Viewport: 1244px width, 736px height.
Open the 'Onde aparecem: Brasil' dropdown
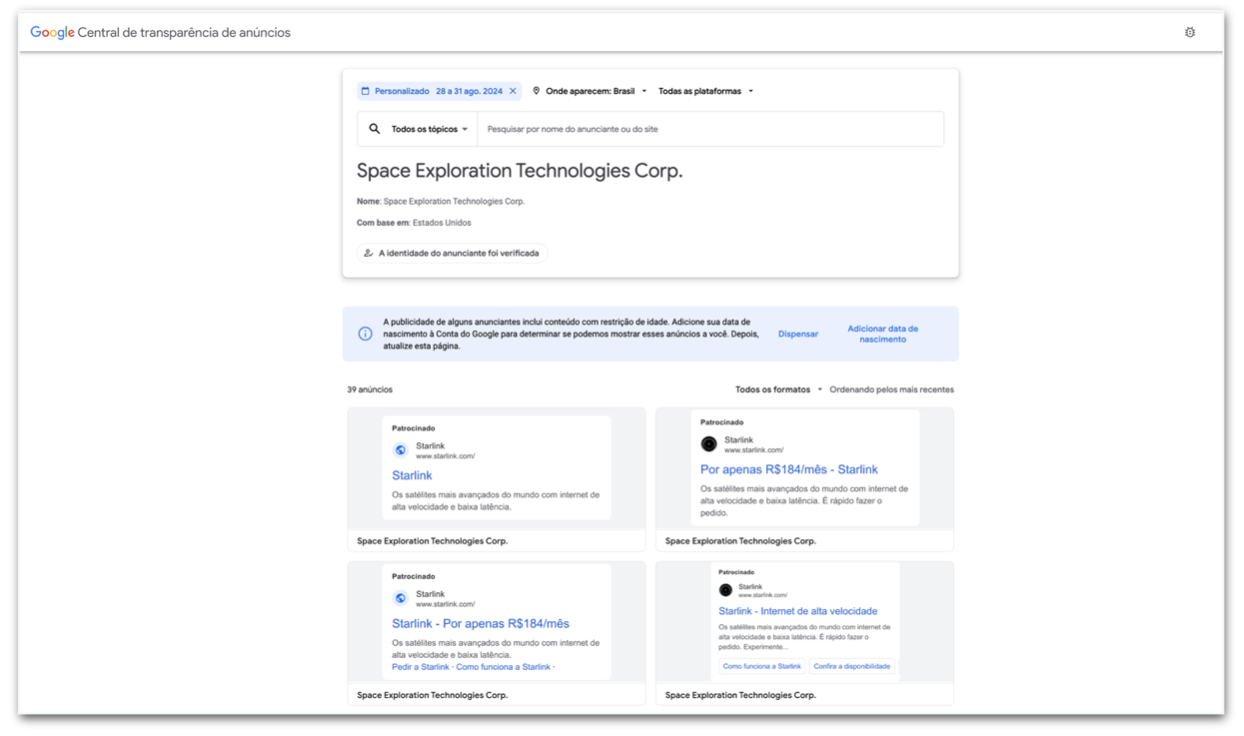click(589, 91)
